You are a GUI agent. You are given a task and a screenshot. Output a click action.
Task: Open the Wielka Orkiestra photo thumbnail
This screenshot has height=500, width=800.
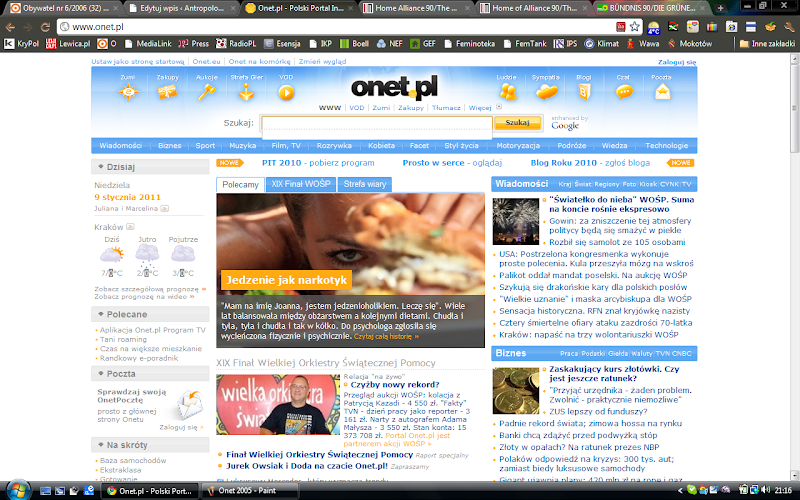(278, 404)
